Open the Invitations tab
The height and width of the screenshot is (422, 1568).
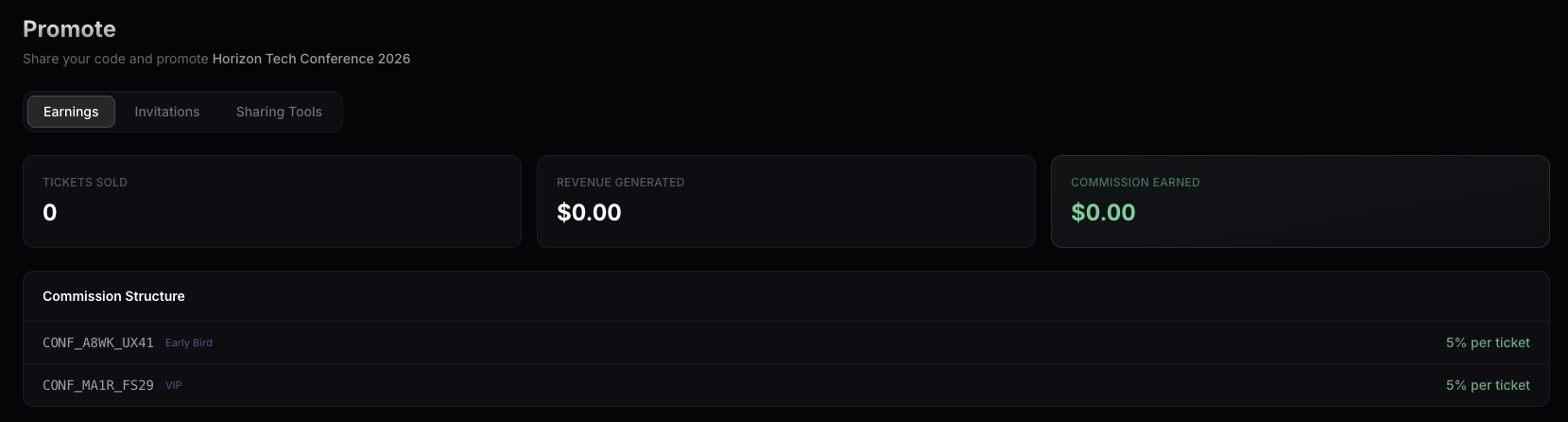[167, 112]
